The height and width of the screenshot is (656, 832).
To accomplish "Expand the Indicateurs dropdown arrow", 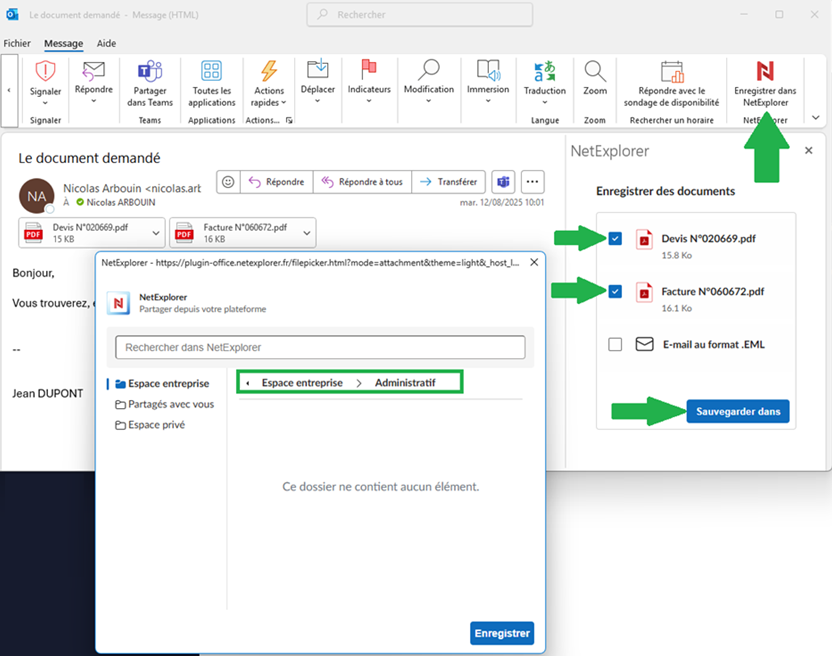I will tap(369, 101).
